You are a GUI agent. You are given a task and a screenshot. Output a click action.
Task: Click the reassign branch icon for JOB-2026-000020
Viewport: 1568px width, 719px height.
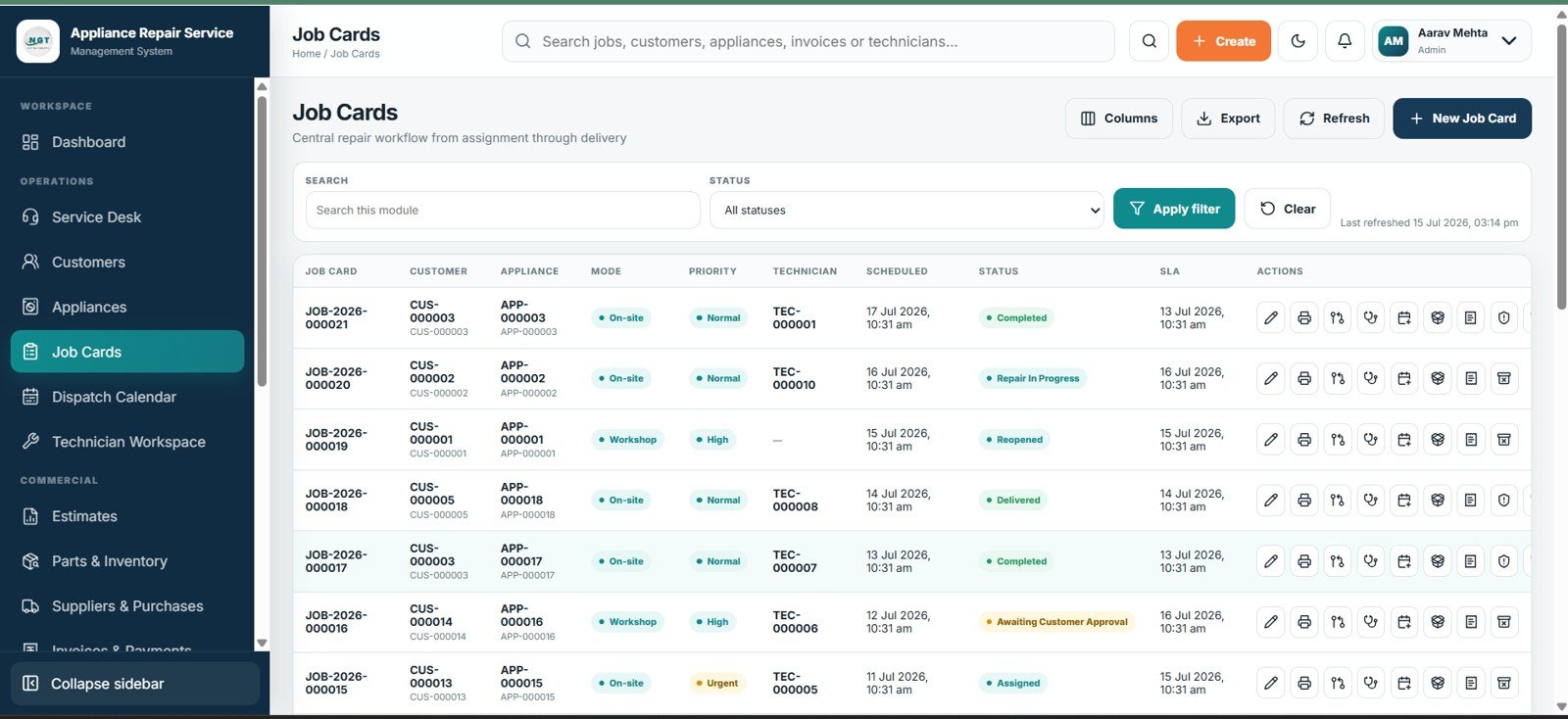(1338, 378)
